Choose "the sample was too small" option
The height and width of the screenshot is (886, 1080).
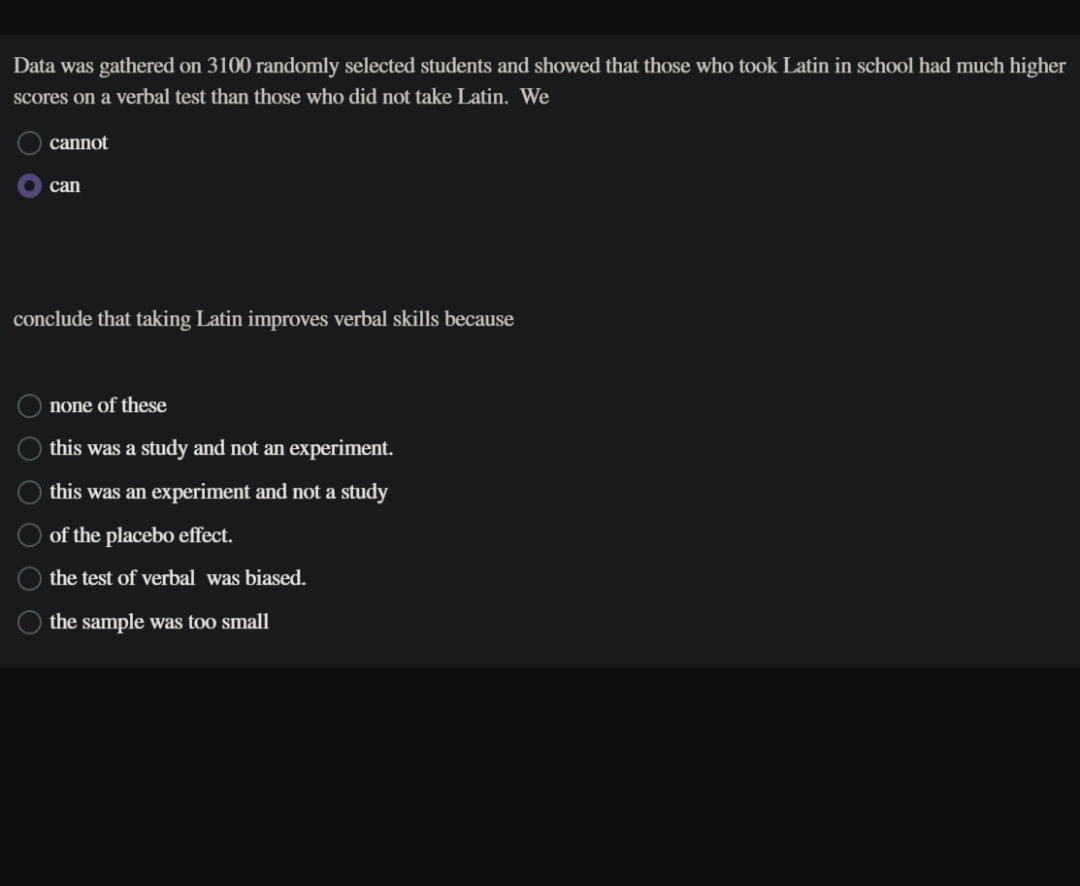[x=29, y=621]
